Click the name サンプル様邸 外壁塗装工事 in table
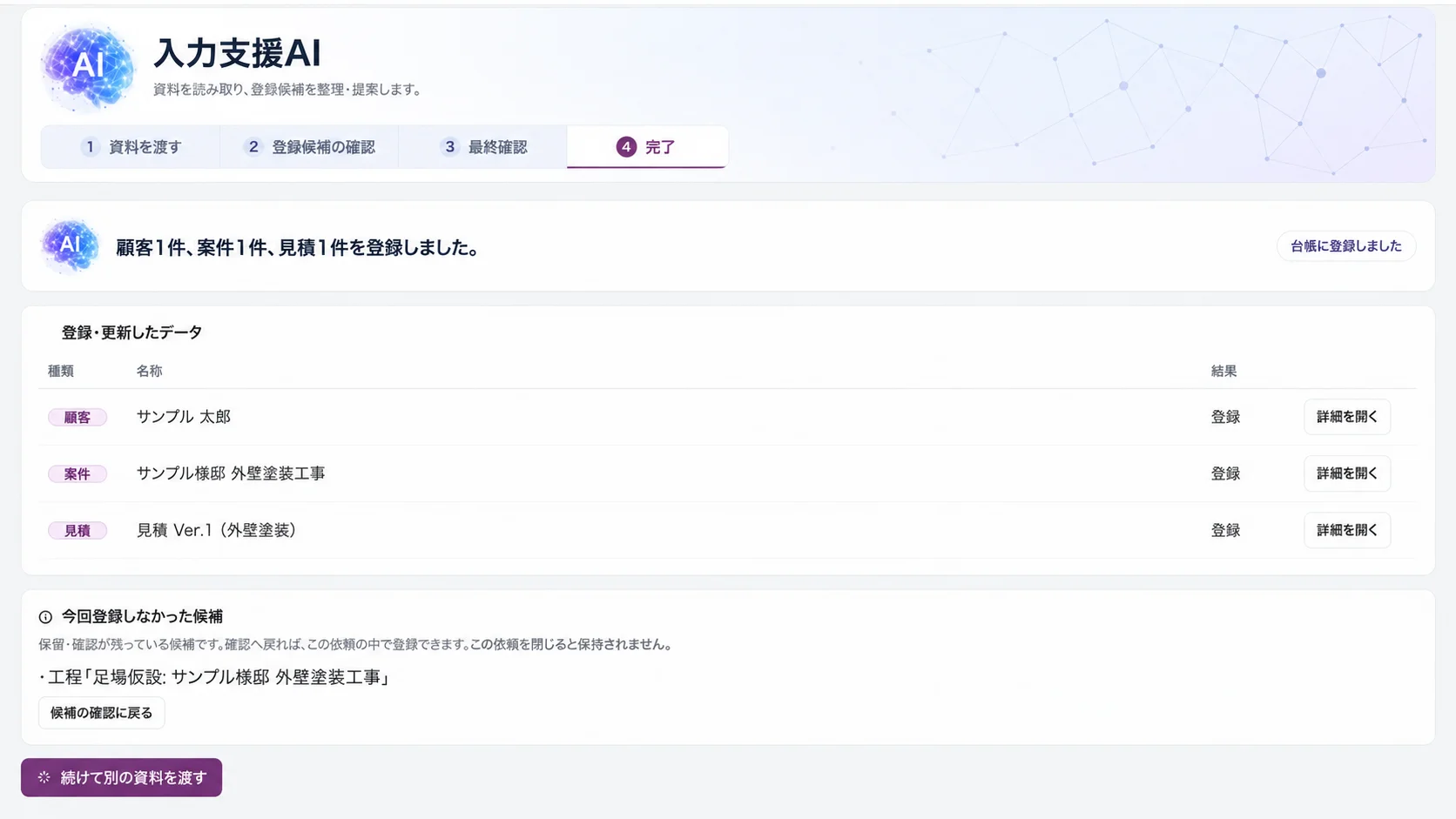Image resolution: width=1456 pixels, height=819 pixels. [231, 473]
